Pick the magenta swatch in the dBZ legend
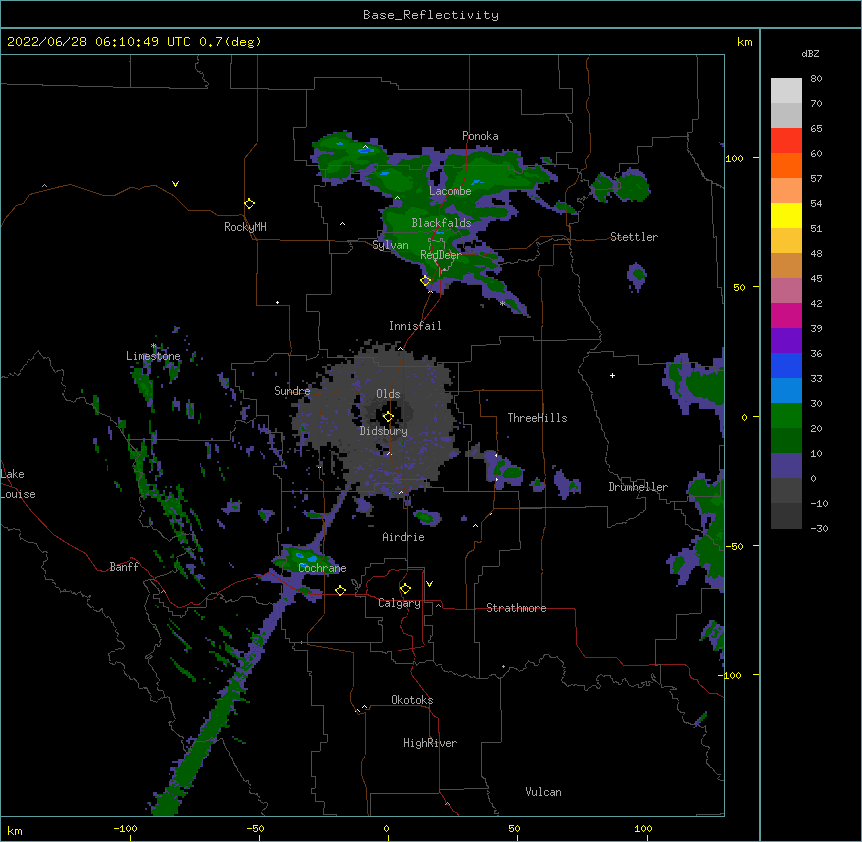862x842 pixels. click(786, 315)
